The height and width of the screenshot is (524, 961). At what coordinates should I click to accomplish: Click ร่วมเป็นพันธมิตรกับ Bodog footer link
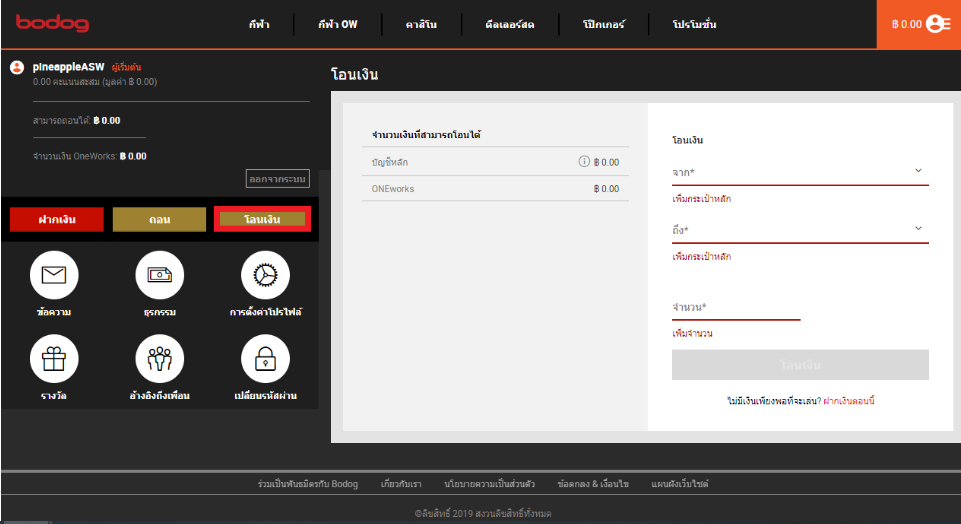coord(308,484)
